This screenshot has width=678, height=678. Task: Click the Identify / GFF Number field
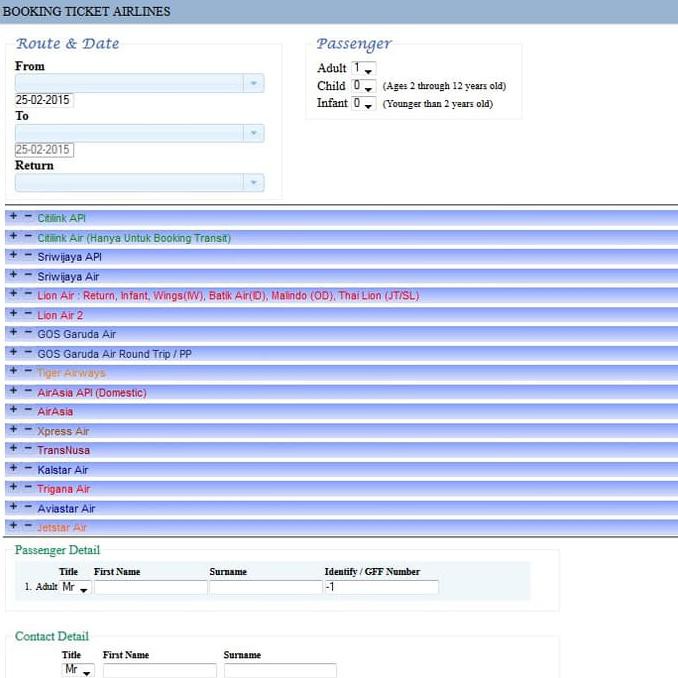(x=381, y=588)
